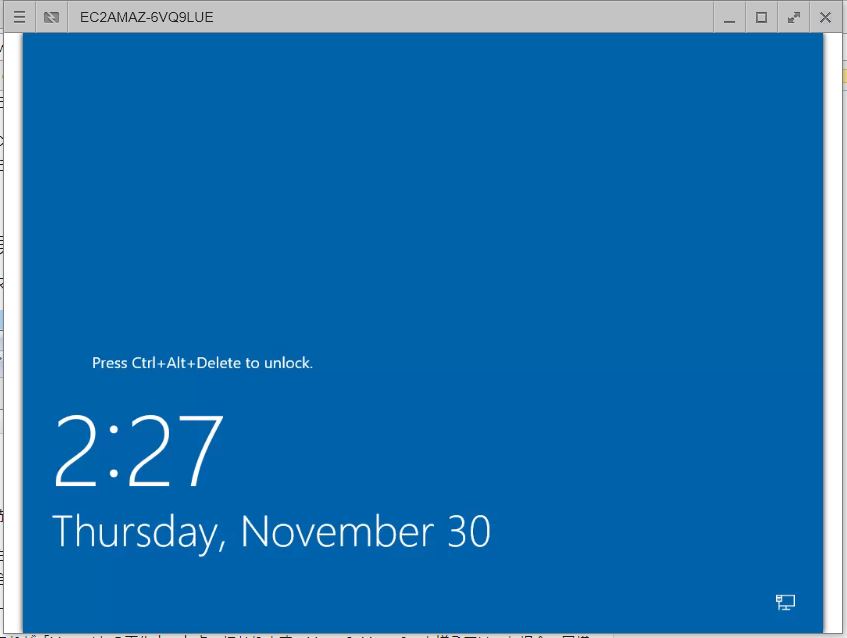Click 'Press Ctrl+Alt+Delete to unlock.' text

[x=202, y=362]
